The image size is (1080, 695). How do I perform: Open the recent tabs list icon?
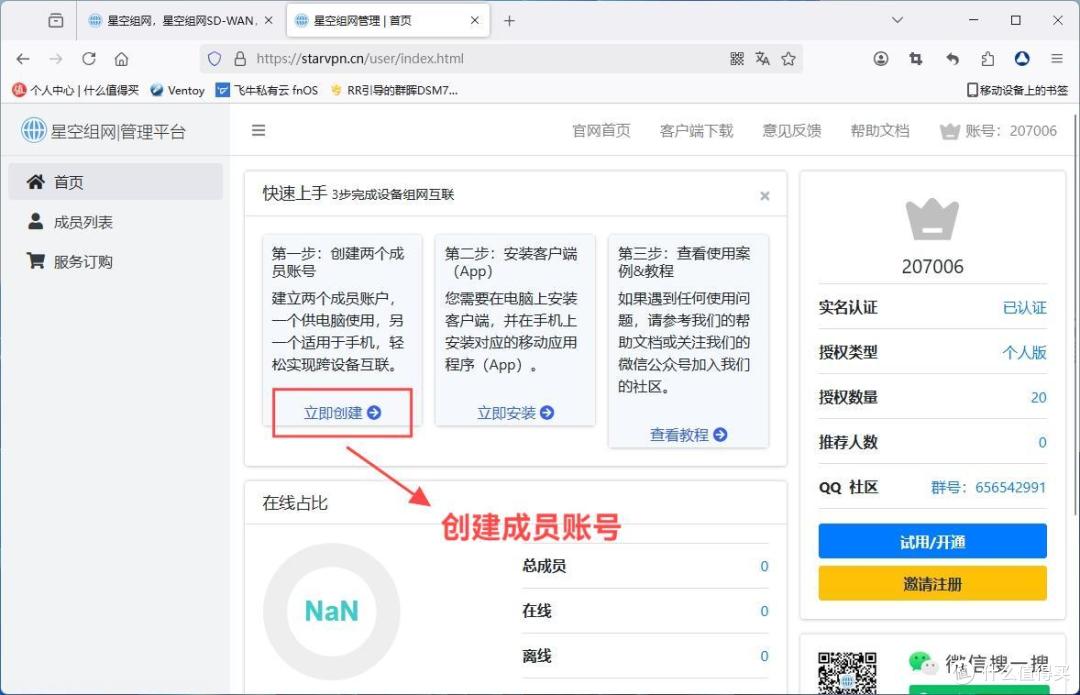click(x=56, y=21)
